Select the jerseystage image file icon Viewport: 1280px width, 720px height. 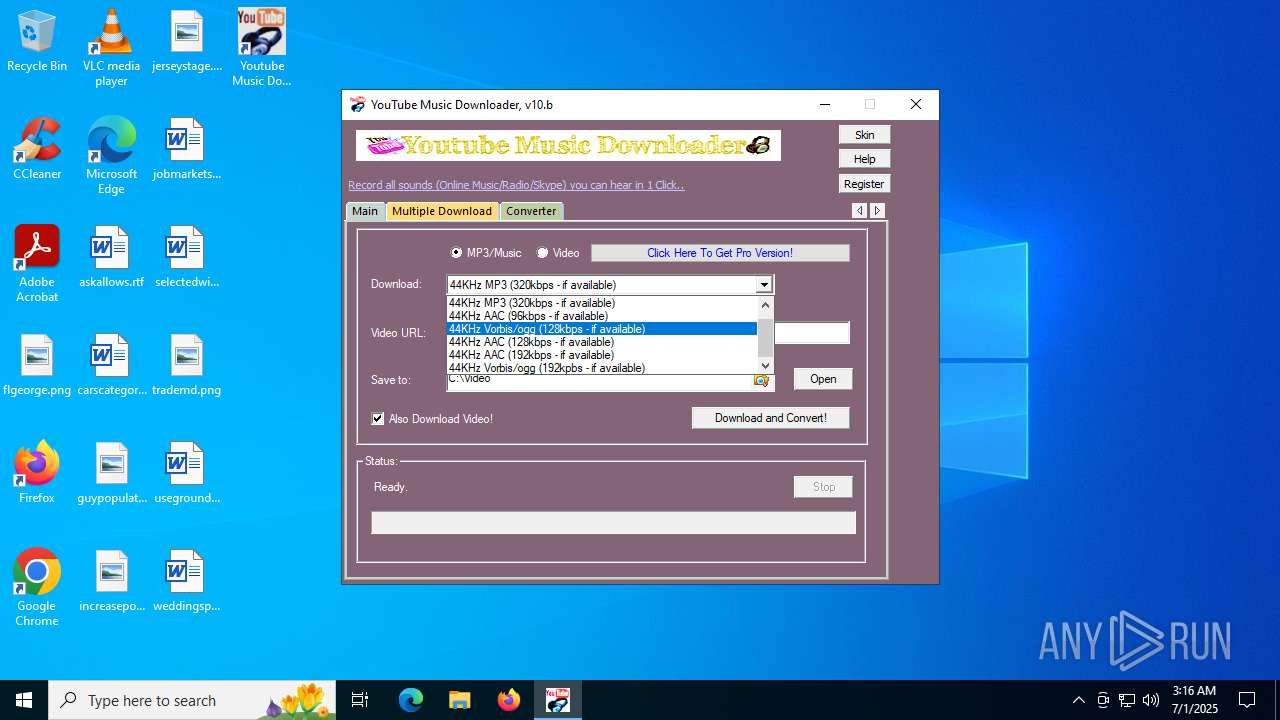pyautogui.click(x=187, y=42)
